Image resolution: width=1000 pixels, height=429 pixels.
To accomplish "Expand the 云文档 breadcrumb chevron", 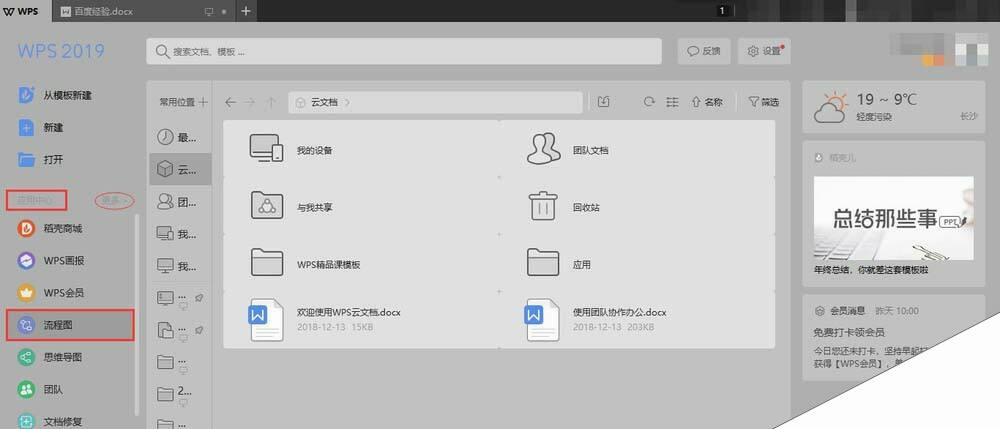I will (x=348, y=102).
